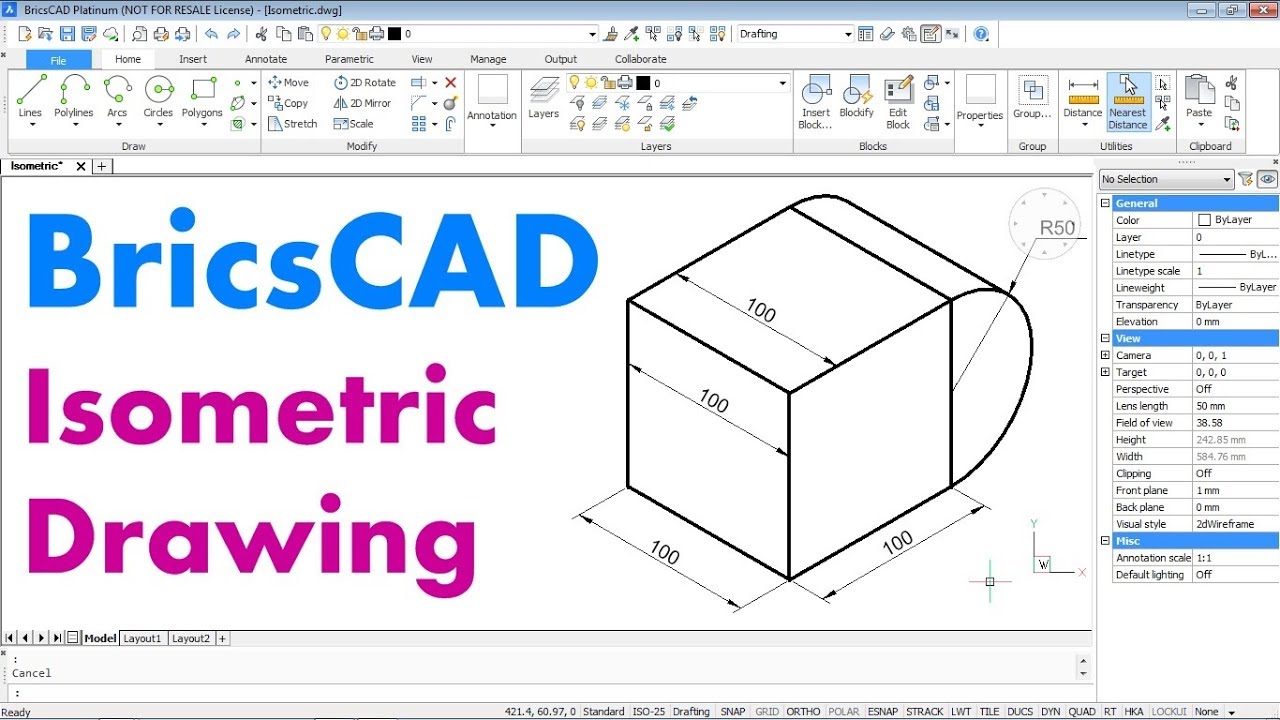Image resolution: width=1280 pixels, height=720 pixels.
Task: Click the Edit Block tool
Action: 898,102
